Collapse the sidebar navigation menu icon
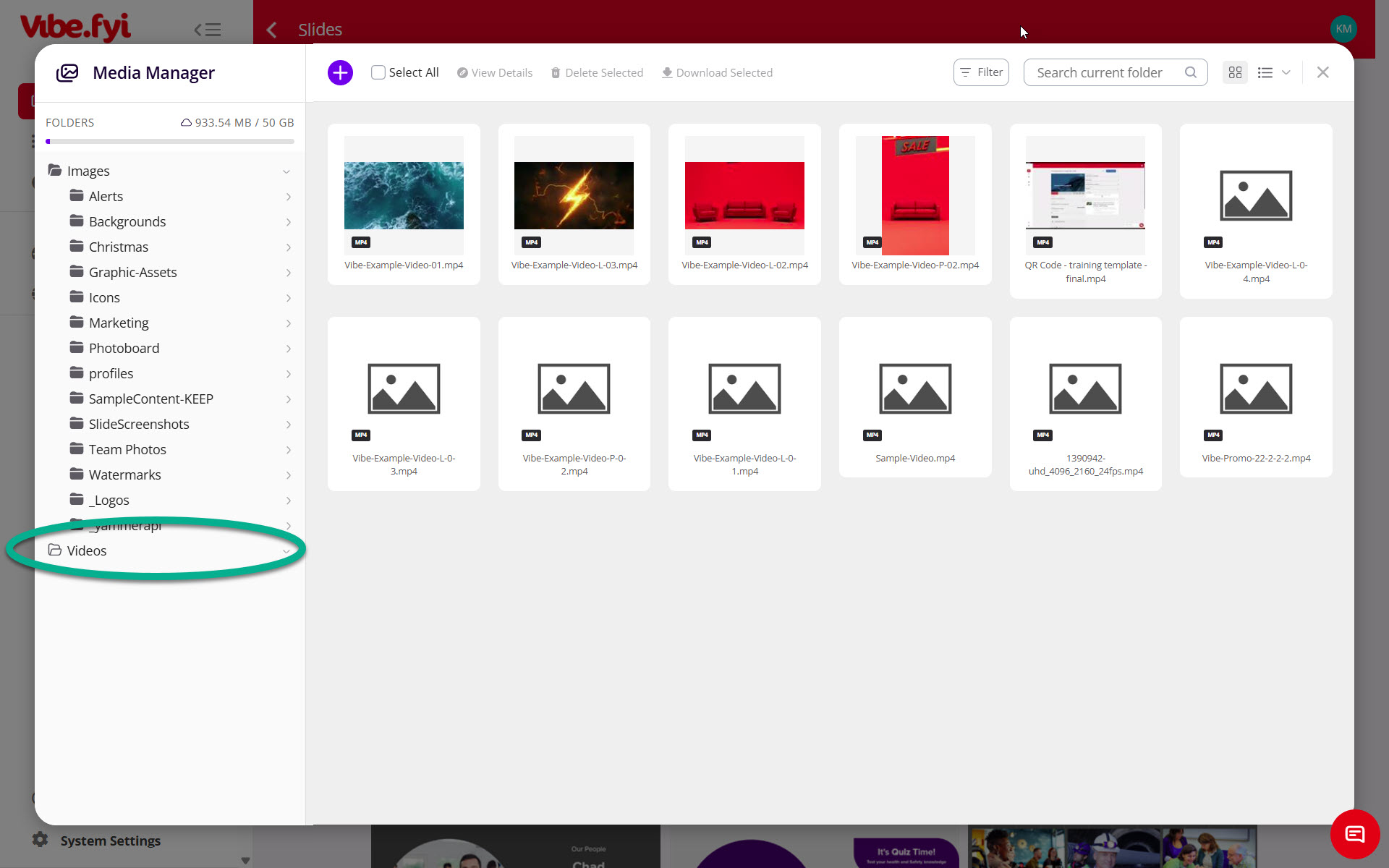 [x=208, y=30]
